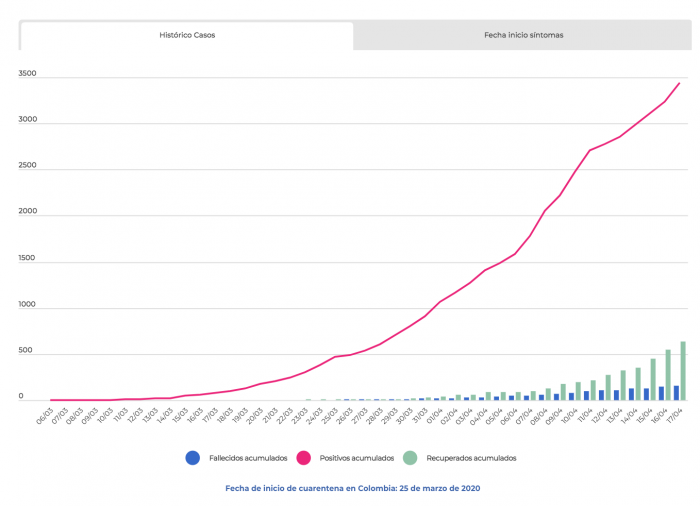Click the pink Positivos acumulados legend circle

coord(310,458)
